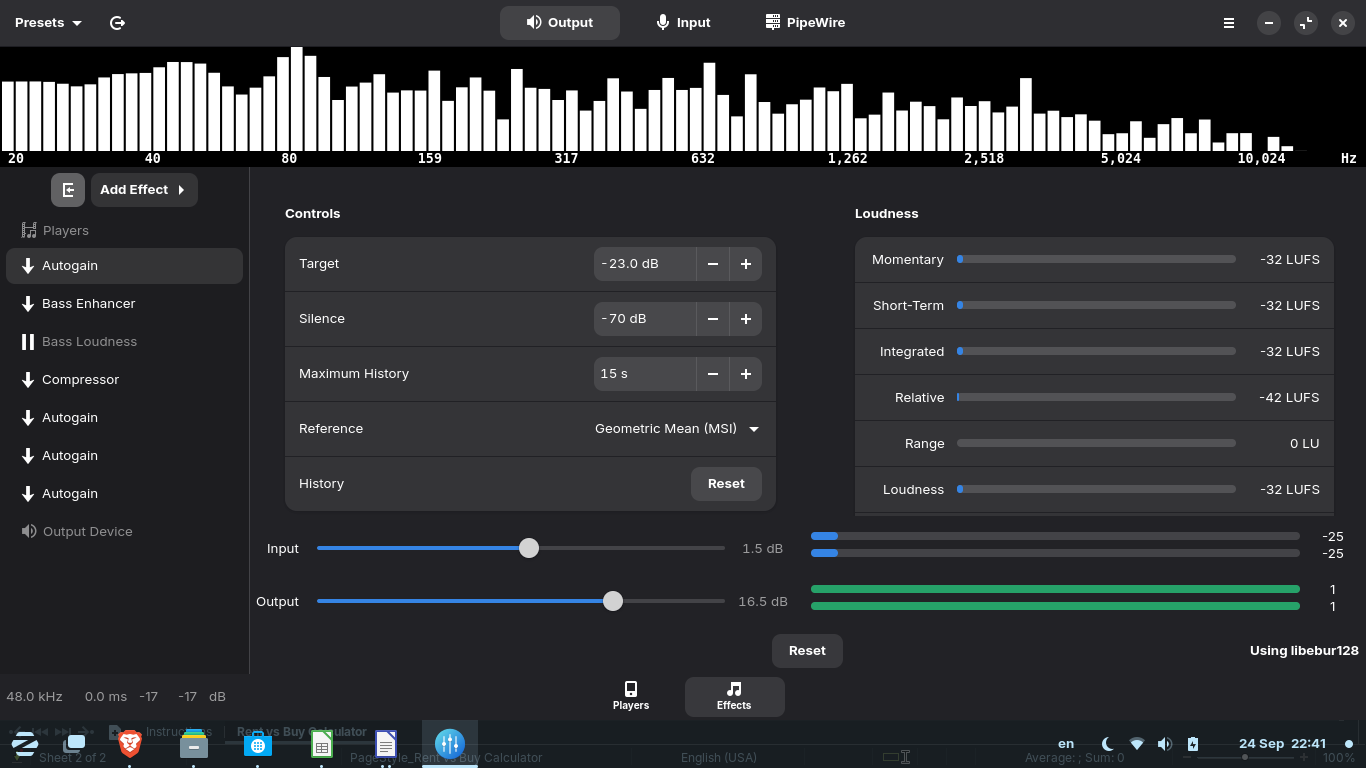1366x768 pixels.
Task: Click the global bypass icon beside Presets
Action: pos(117,22)
